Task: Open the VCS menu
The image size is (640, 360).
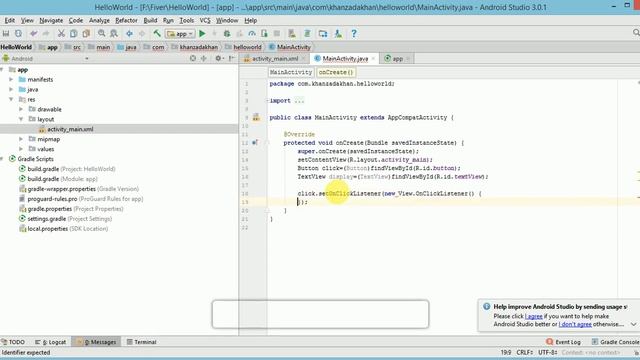Action: click(205, 20)
